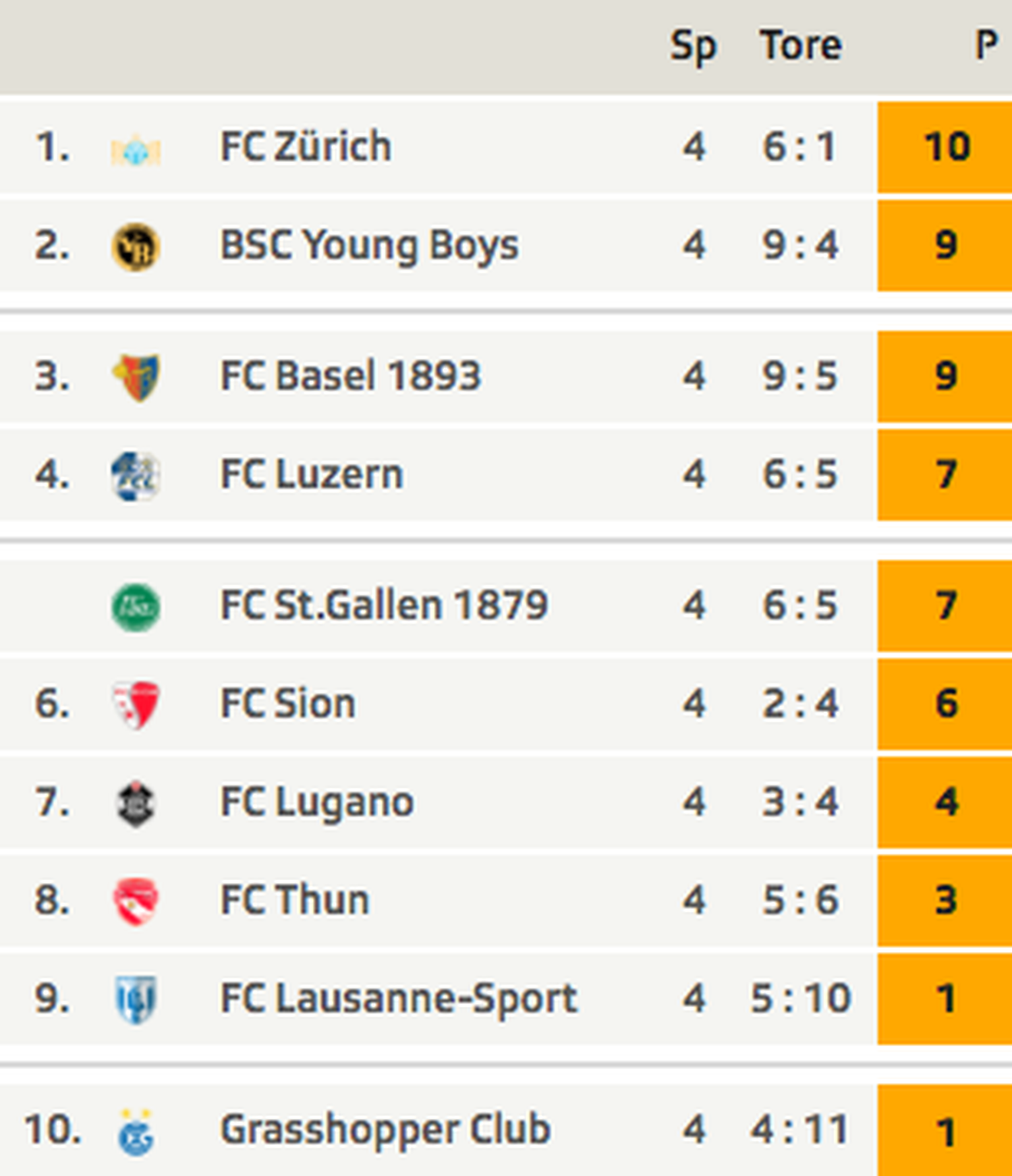
Task: Open the Grasshopper Club team link
Action: pos(385,1129)
